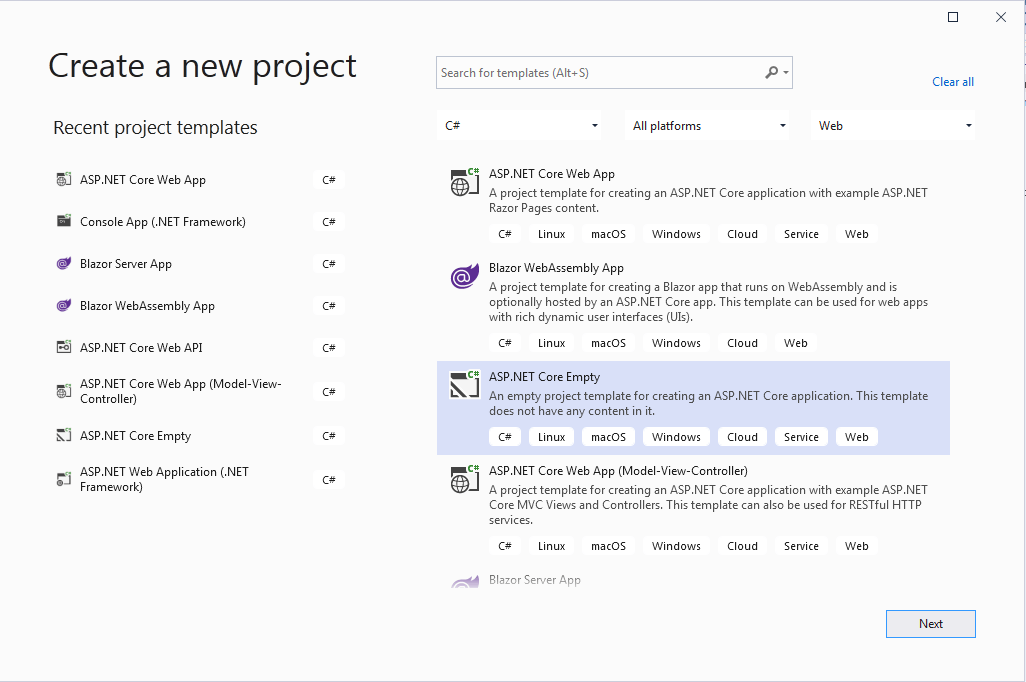Click the ASP.NET Core Empty title in results list
The height and width of the screenshot is (682, 1026).
point(544,376)
